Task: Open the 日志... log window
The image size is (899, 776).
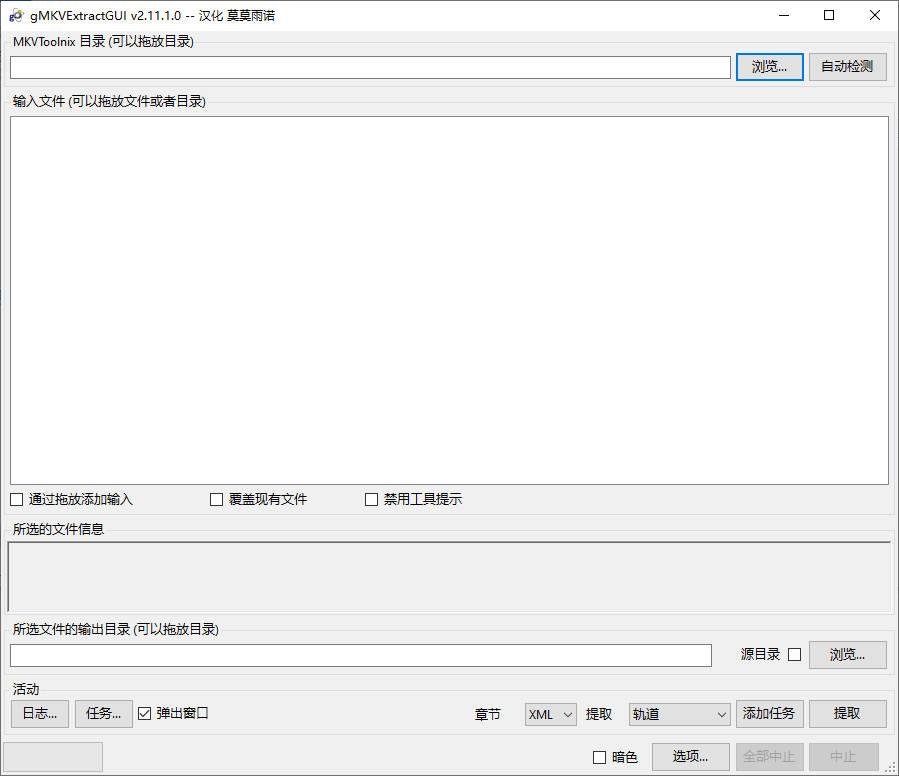Action: tap(40, 713)
